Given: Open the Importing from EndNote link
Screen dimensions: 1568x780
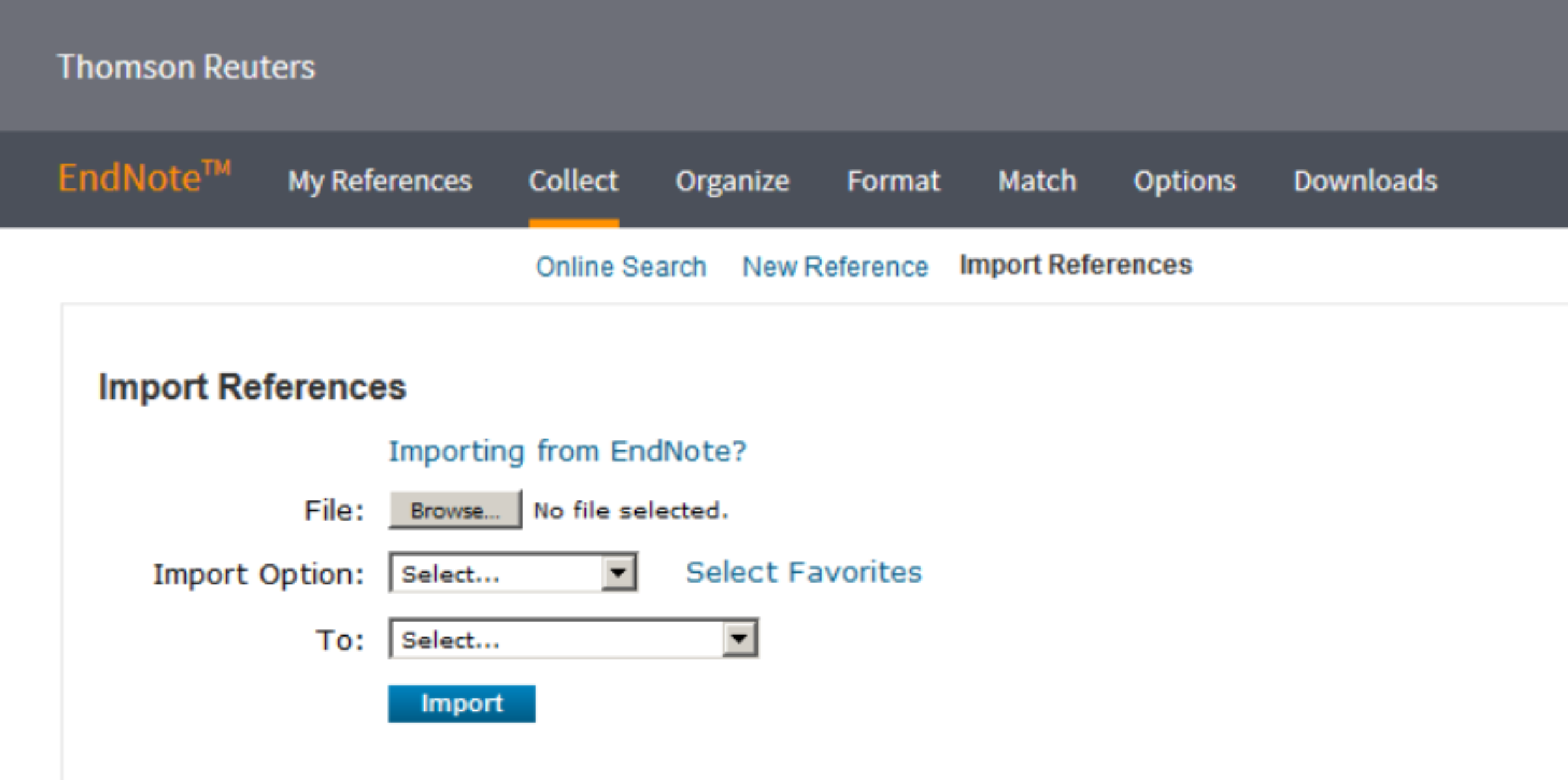Looking at the screenshot, I should point(568,450).
